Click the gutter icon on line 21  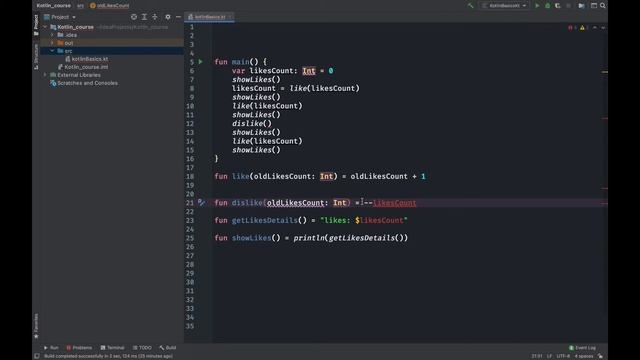point(201,202)
